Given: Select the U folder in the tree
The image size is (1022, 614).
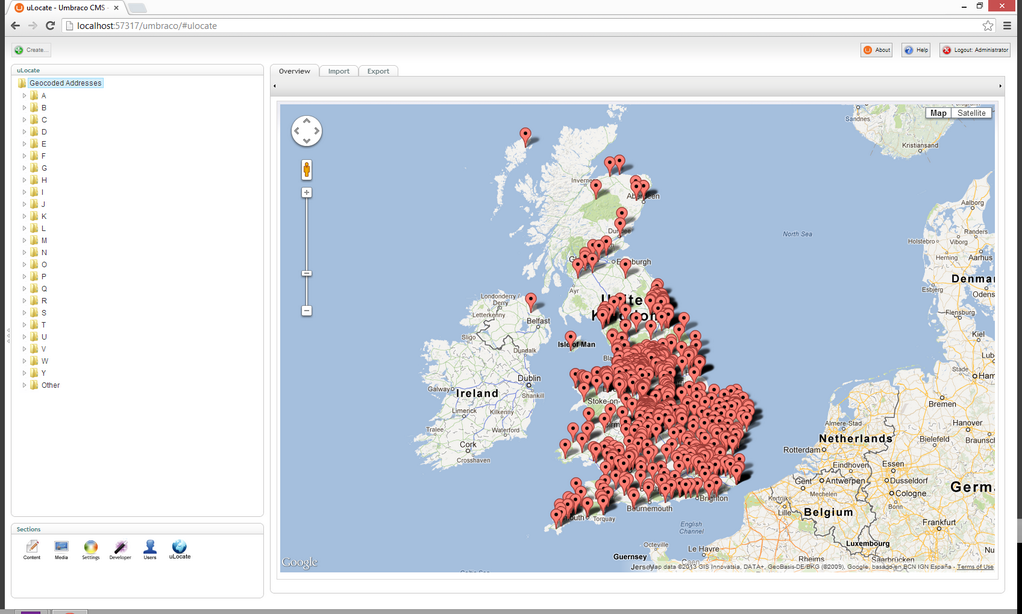Looking at the screenshot, I should point(44,336).
